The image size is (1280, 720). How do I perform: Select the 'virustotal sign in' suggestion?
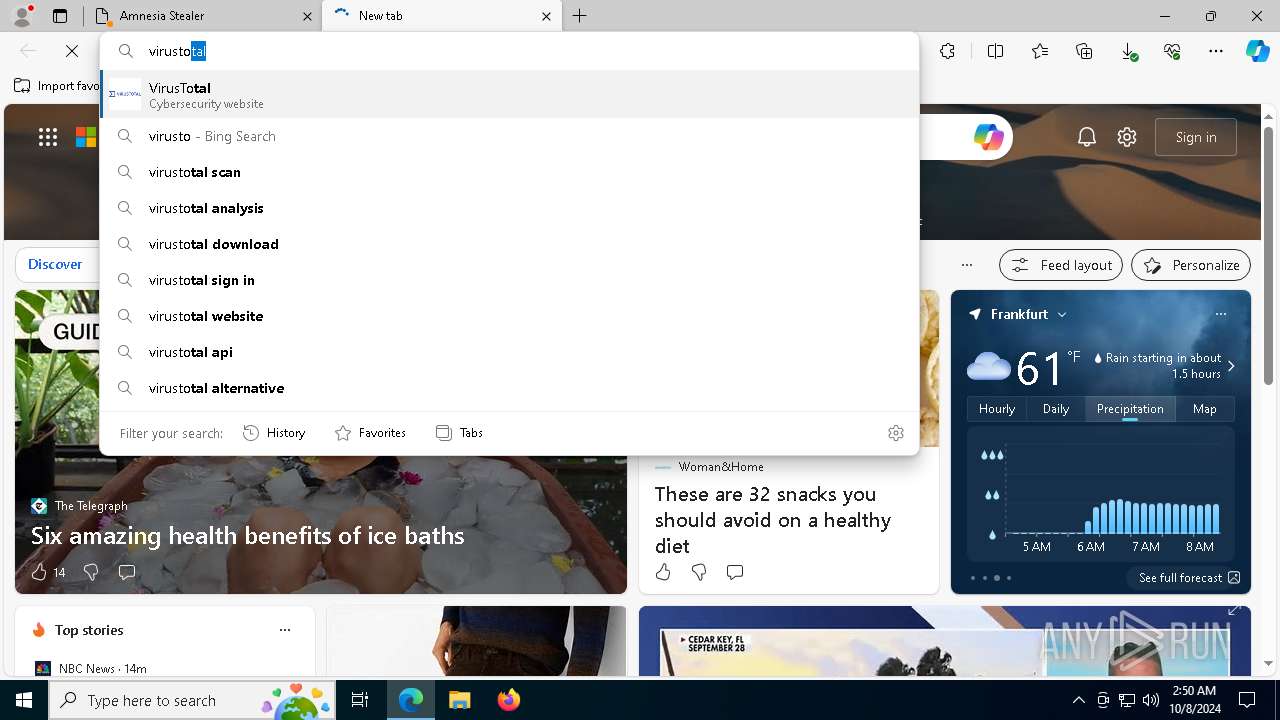coord(509,280)
